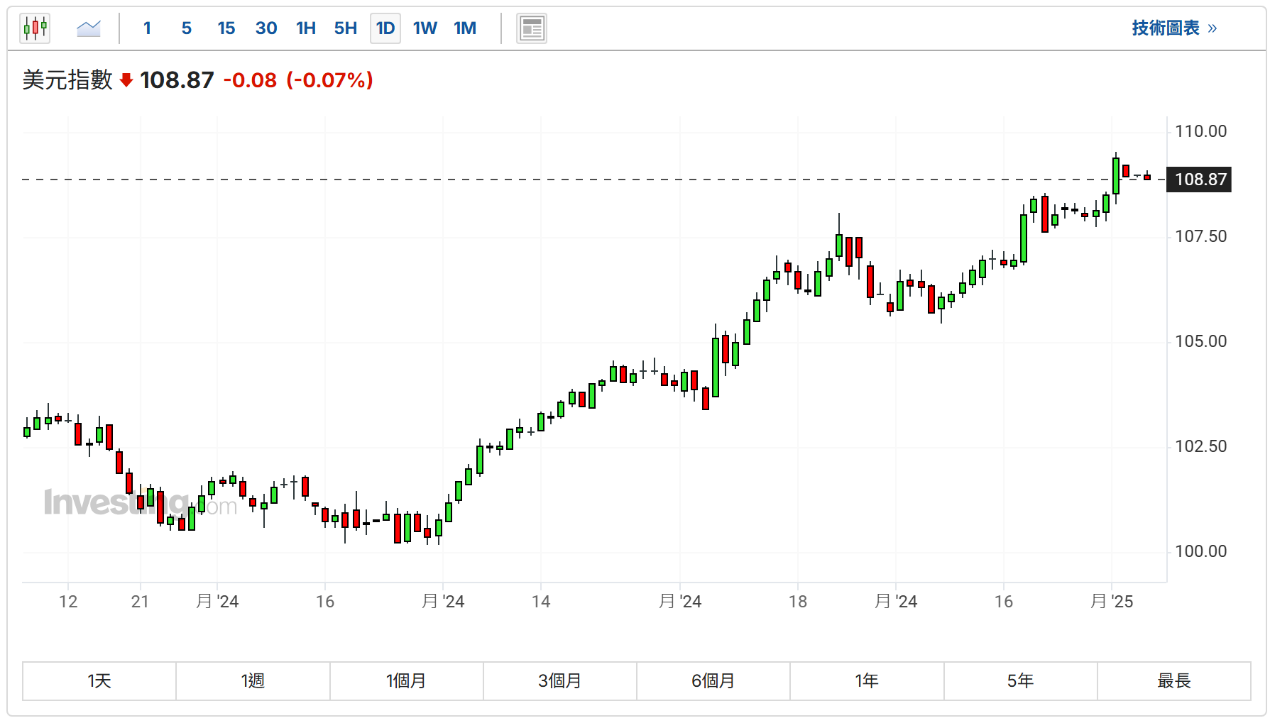Switch to the area chart icon
The width and height of the screenshot is (1270, 723).
tap(89, 28)
